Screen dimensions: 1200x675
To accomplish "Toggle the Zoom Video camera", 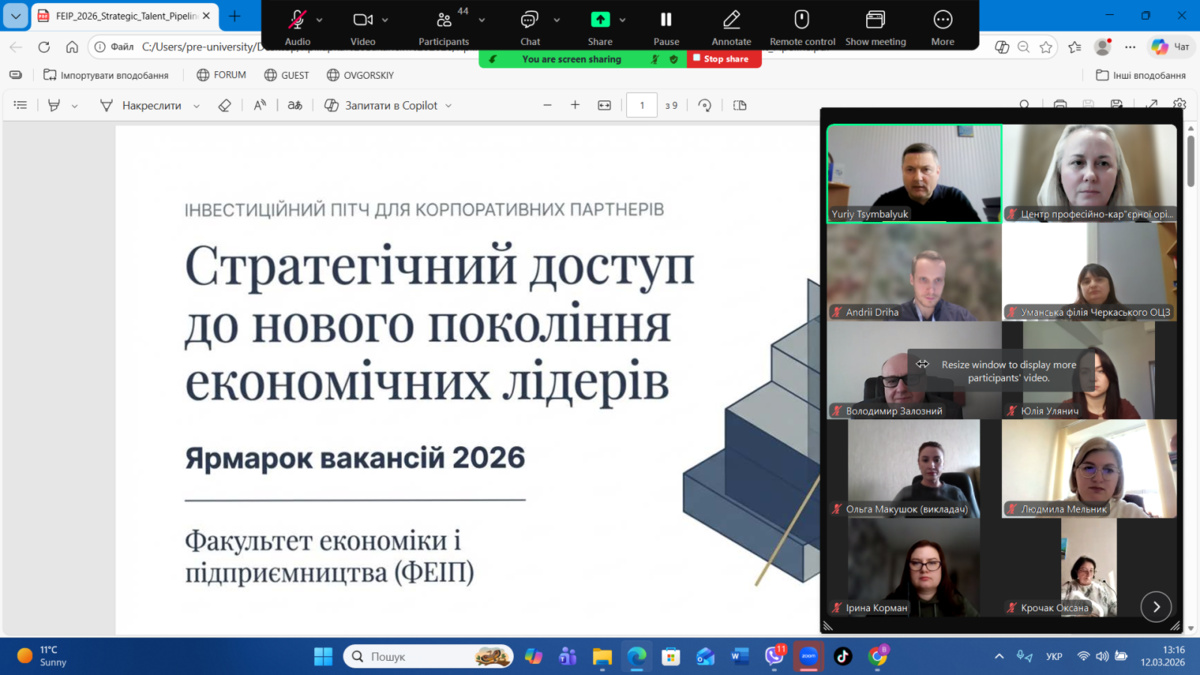I will [x=362, y=20].
